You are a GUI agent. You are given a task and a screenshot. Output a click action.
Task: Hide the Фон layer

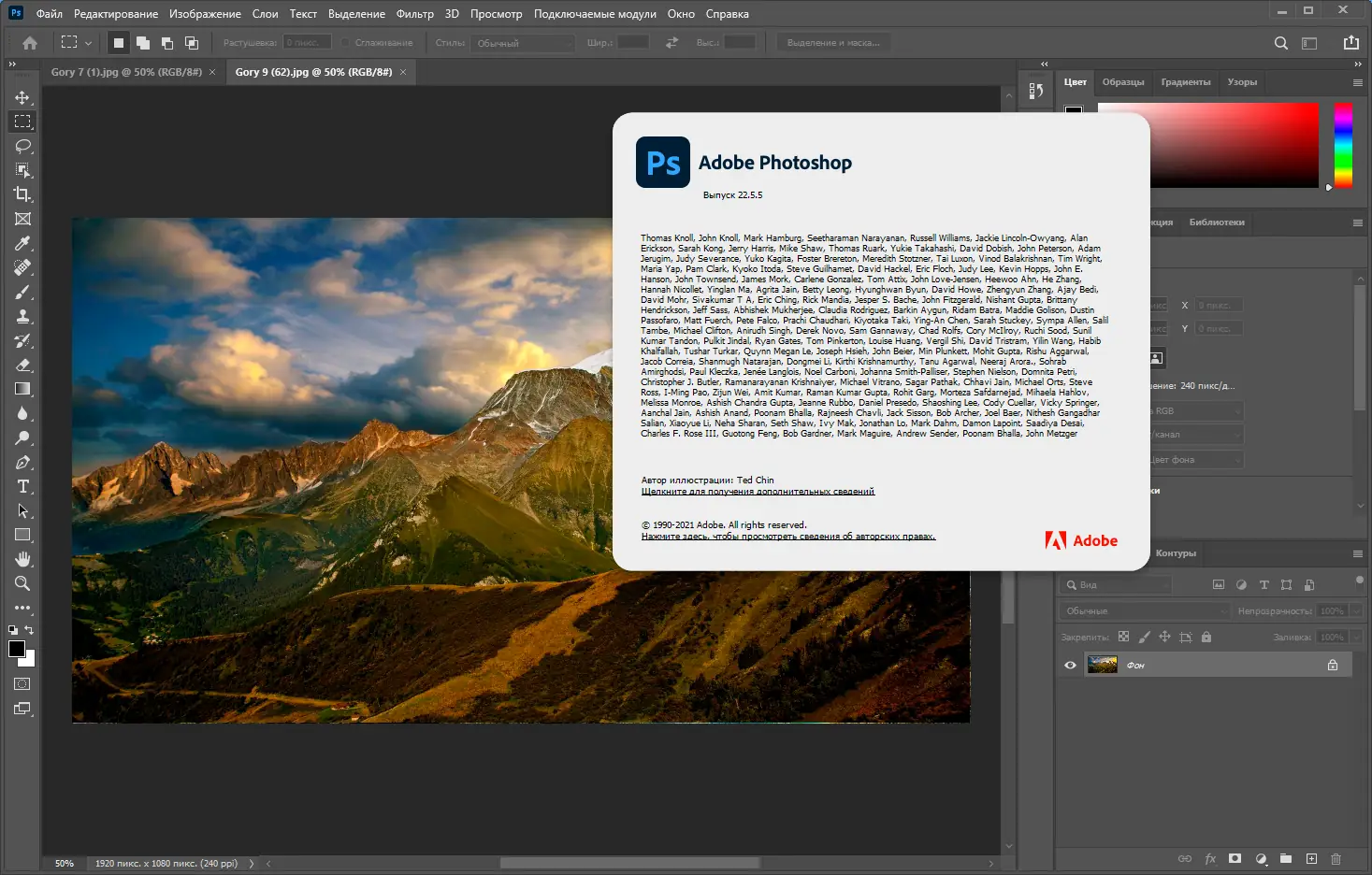click(1070, 664)
